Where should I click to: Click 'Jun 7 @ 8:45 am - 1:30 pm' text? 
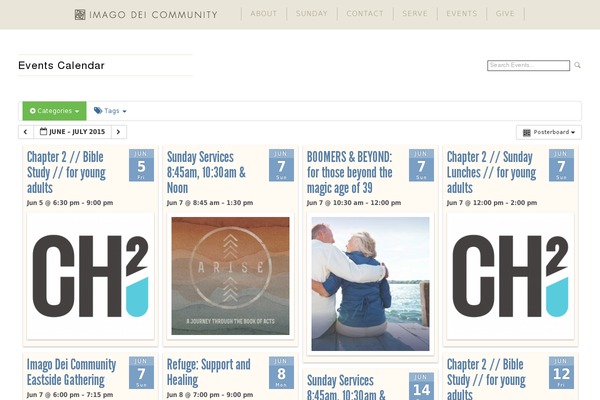(x=210, y=203)
